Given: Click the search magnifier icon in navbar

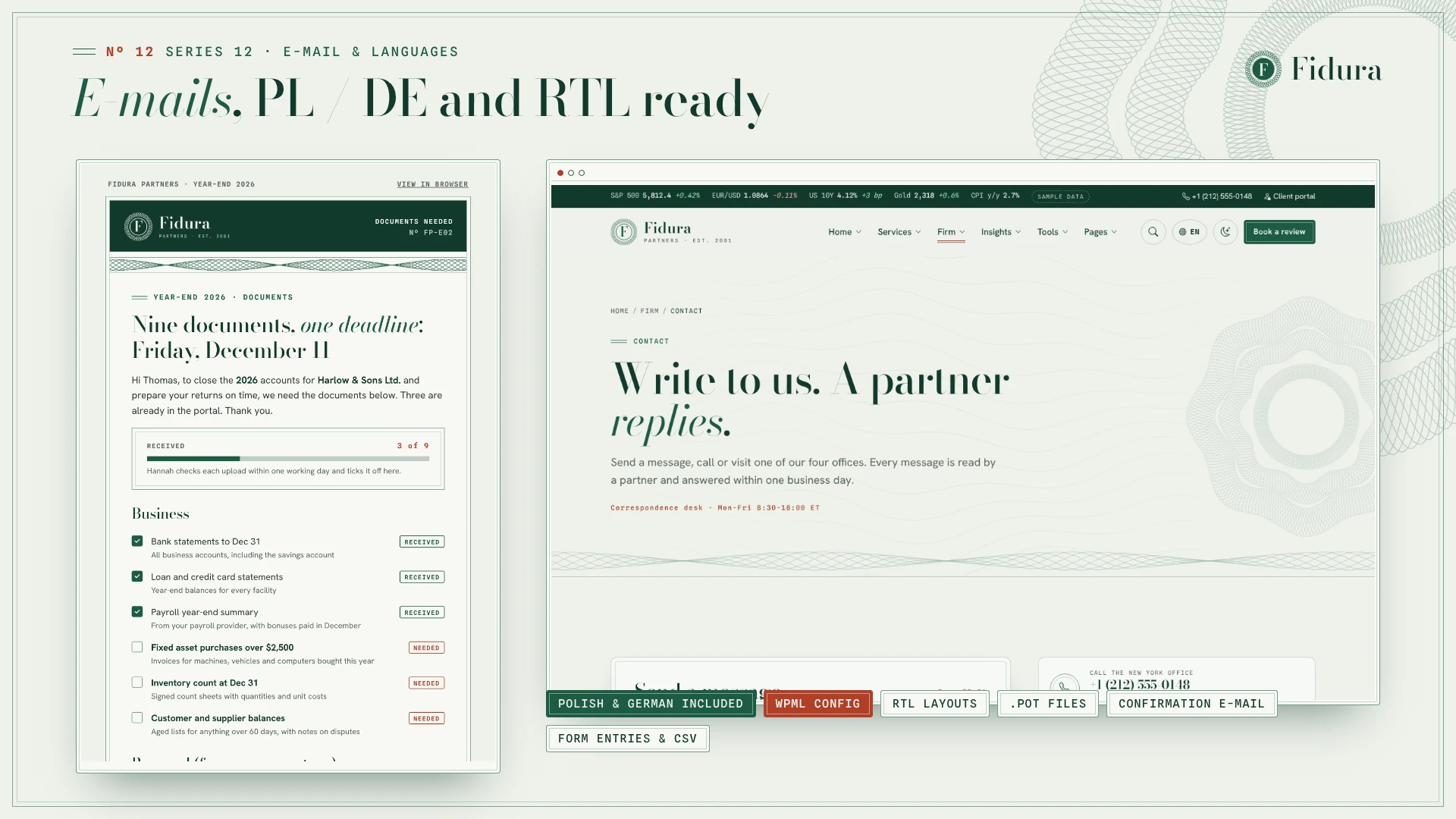Looking at the screenshot, I should click(1153, 232).
